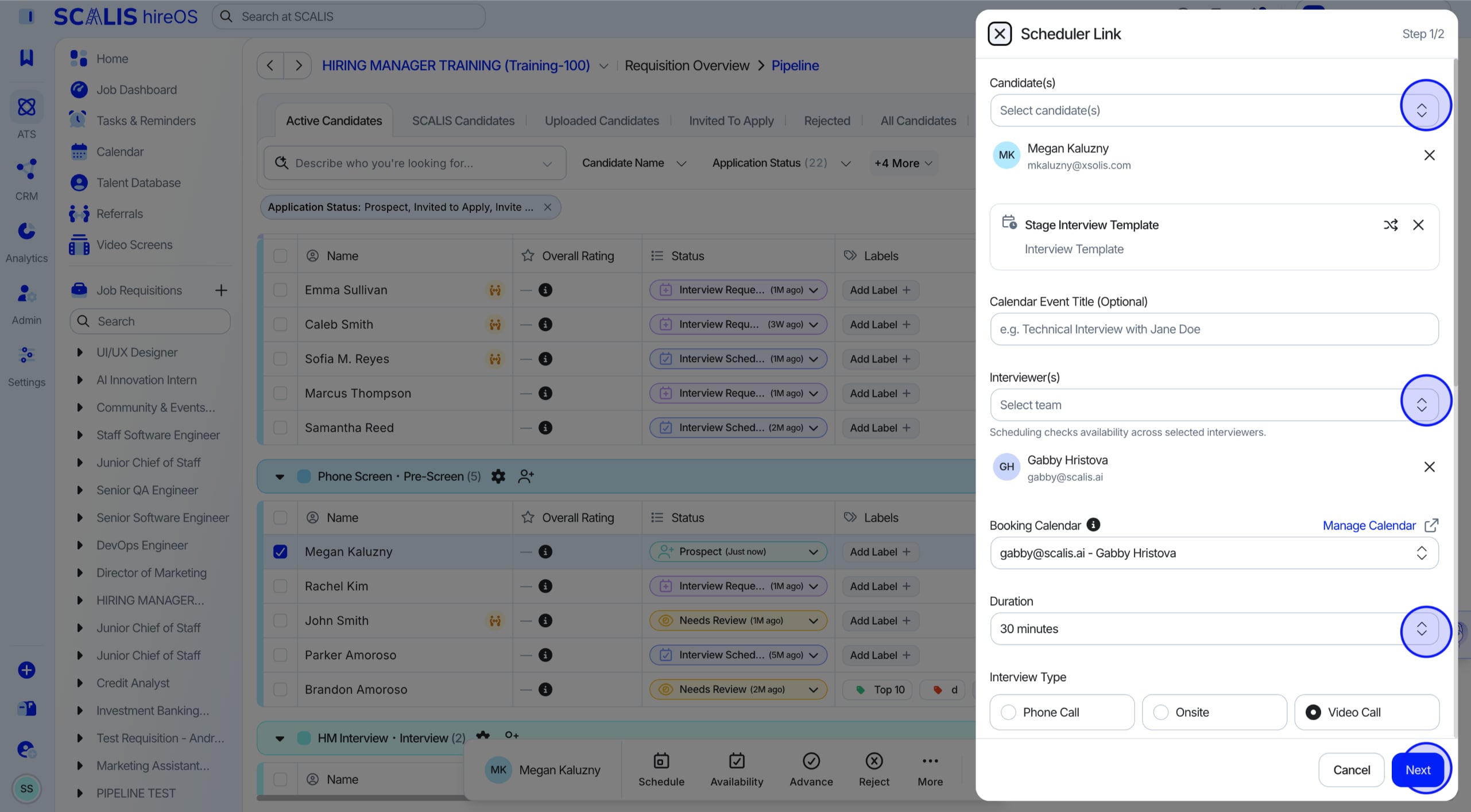Shuffle the Stage Interview Template
This screenshot has width=1471, height=812.
coord(1390,225)
